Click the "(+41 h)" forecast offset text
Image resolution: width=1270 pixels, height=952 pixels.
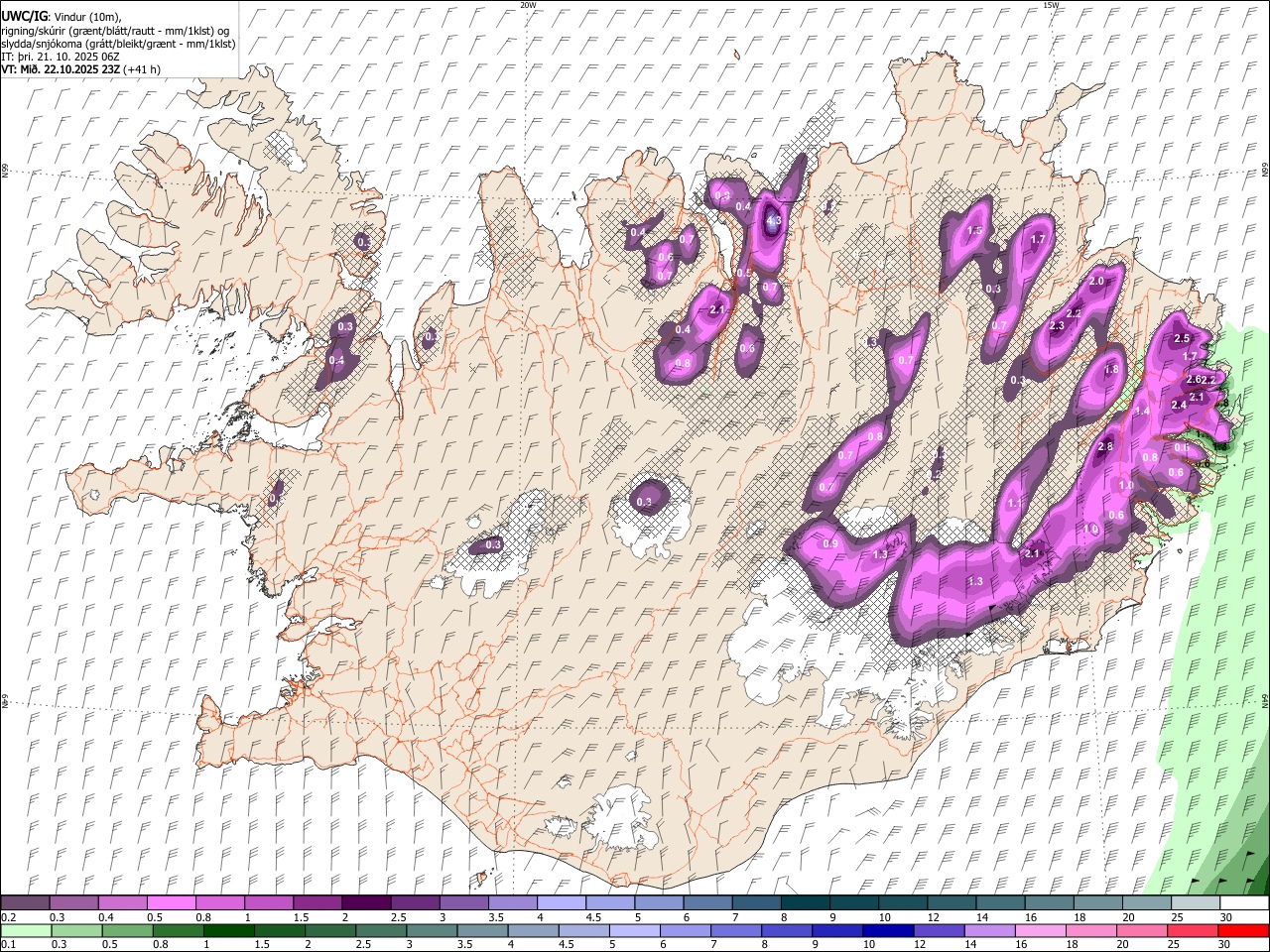click(x=143, y=69)
